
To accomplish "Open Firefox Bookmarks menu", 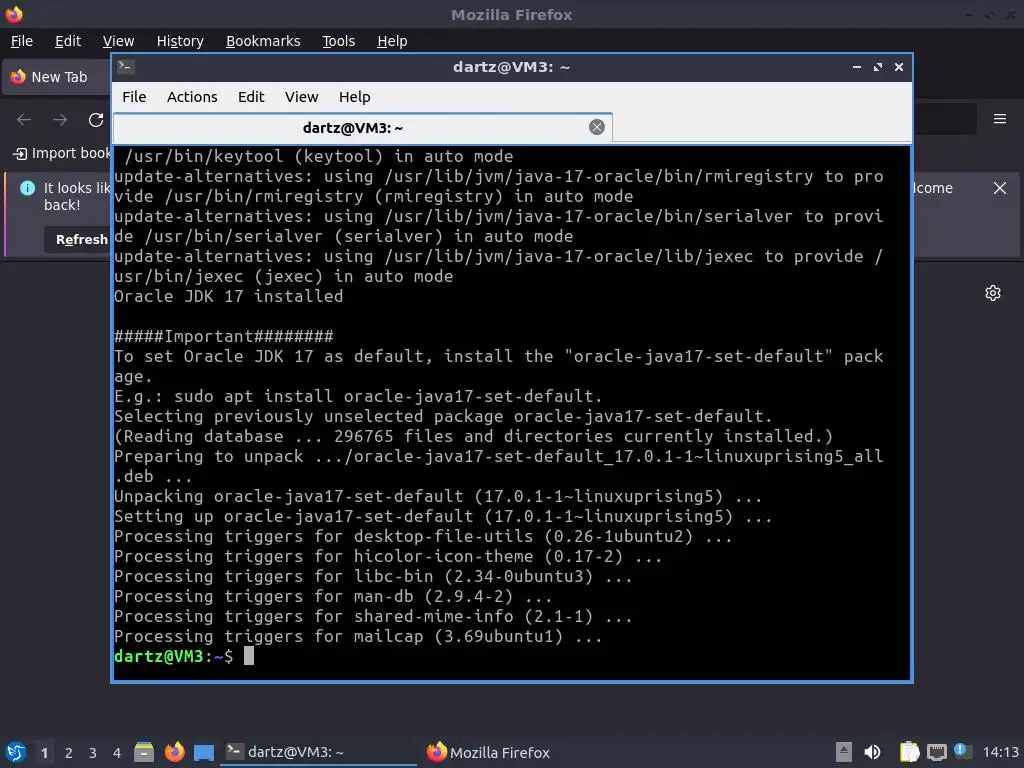I will (x=263, y=40).
